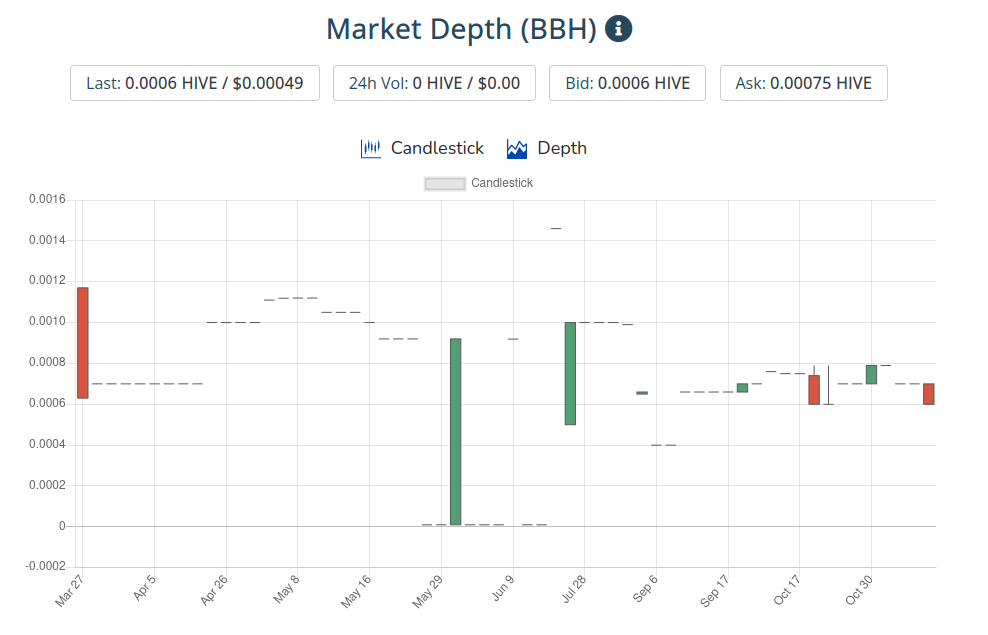988x635 pixels.
Task: Click the -0.0002 y-axis label
Action: pyautogui.click(x=45, y=566)
